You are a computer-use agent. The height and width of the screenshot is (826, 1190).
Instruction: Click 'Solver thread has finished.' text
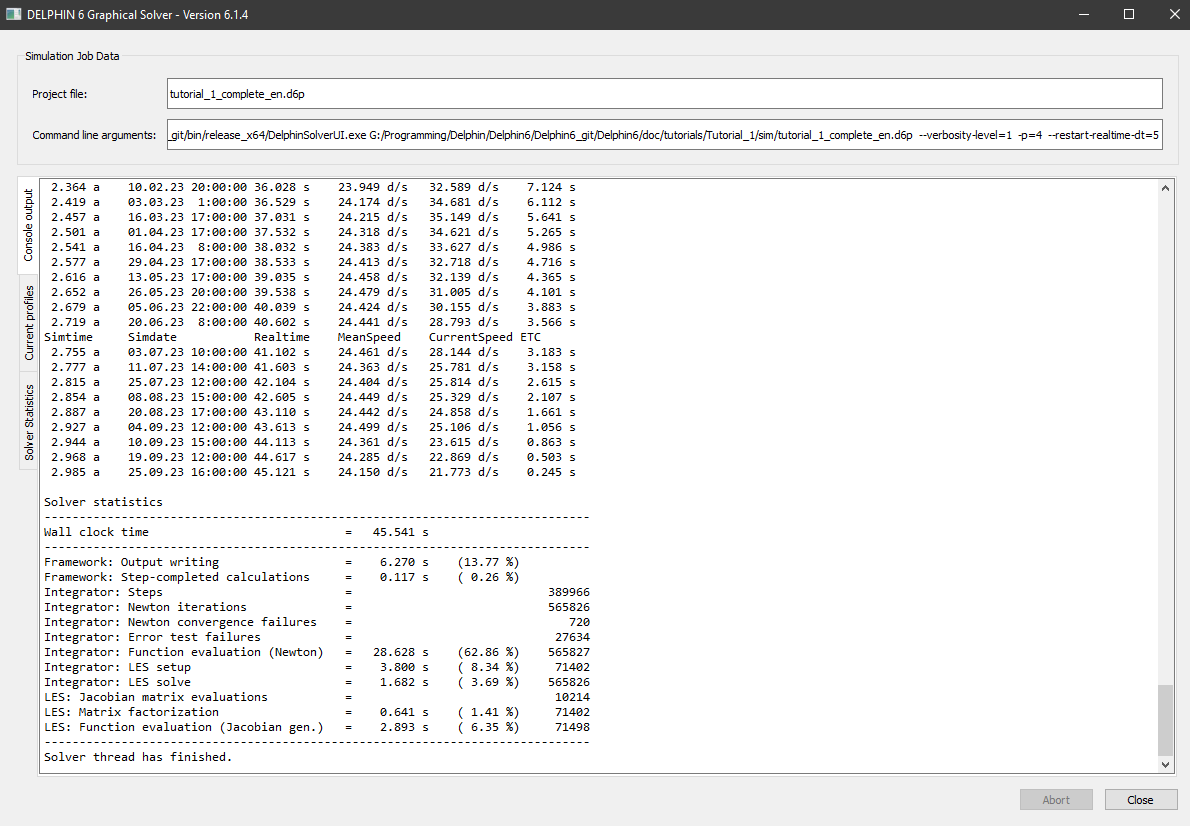click(138, 757)
